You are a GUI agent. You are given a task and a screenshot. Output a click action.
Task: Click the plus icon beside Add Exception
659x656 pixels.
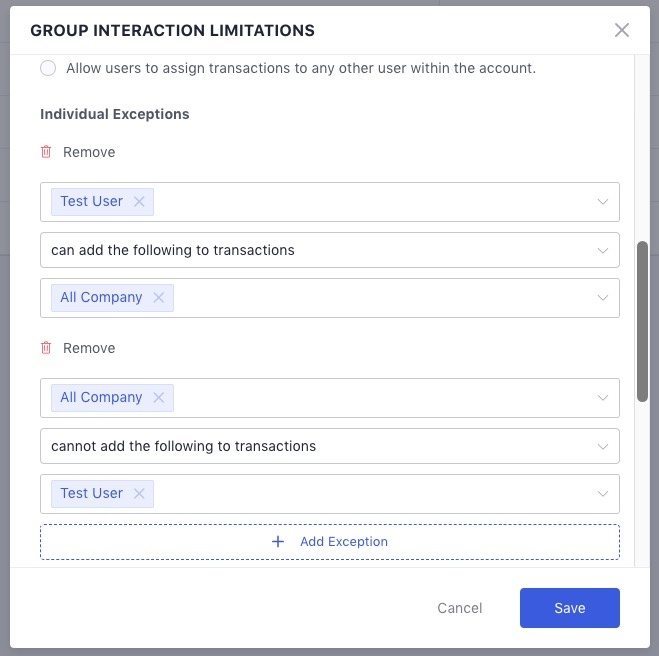point(278,542)
